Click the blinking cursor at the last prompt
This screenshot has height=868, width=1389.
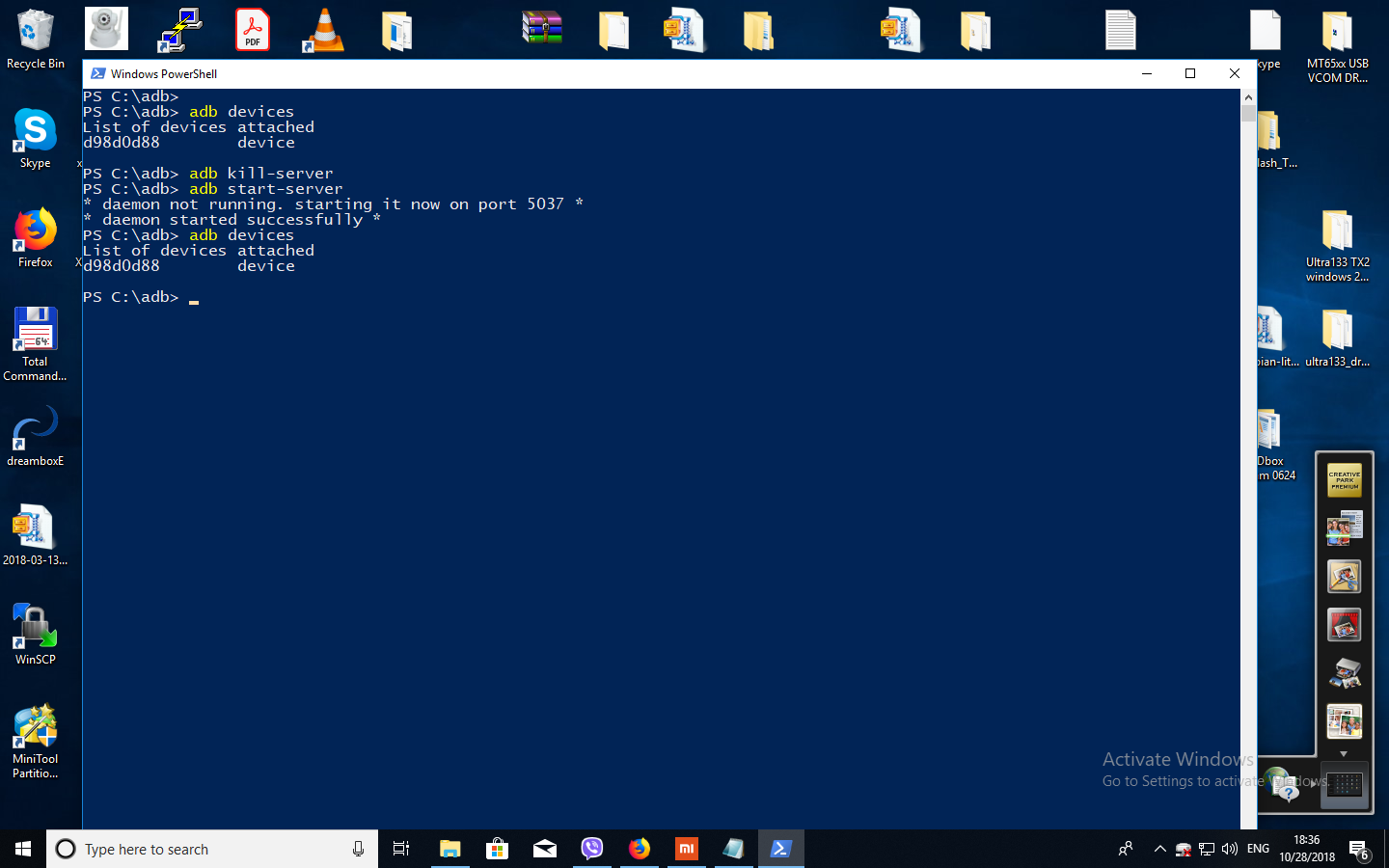tap(194, 301)
